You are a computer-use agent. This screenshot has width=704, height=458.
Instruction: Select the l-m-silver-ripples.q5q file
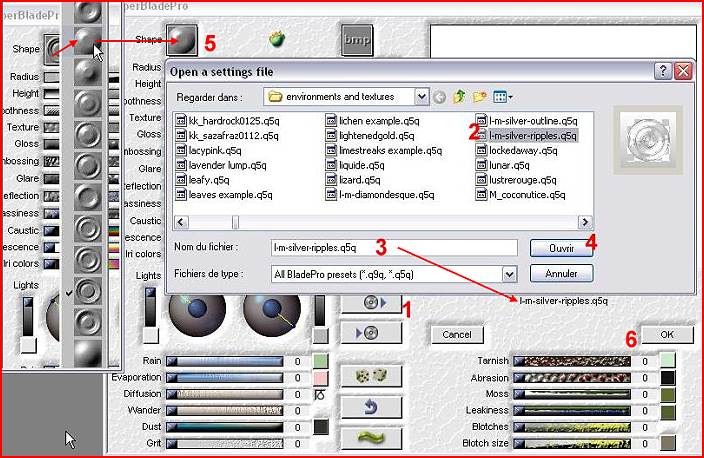click(x=533, y=136)
